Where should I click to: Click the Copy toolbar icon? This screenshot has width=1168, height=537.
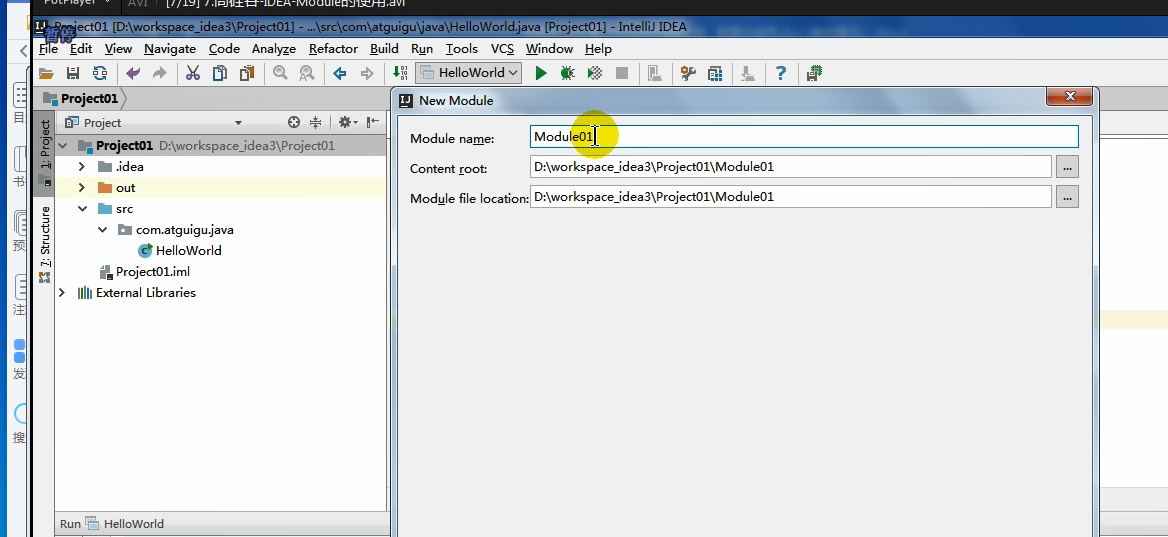pyautogui.click(x=220, y=73)
